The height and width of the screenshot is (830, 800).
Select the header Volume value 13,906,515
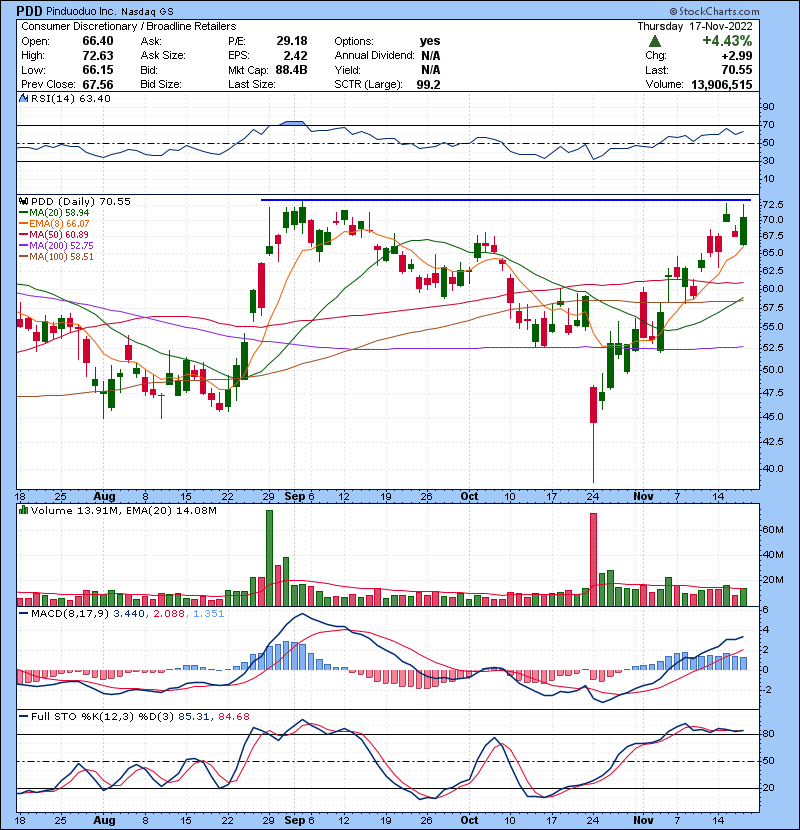click(722, 84)
